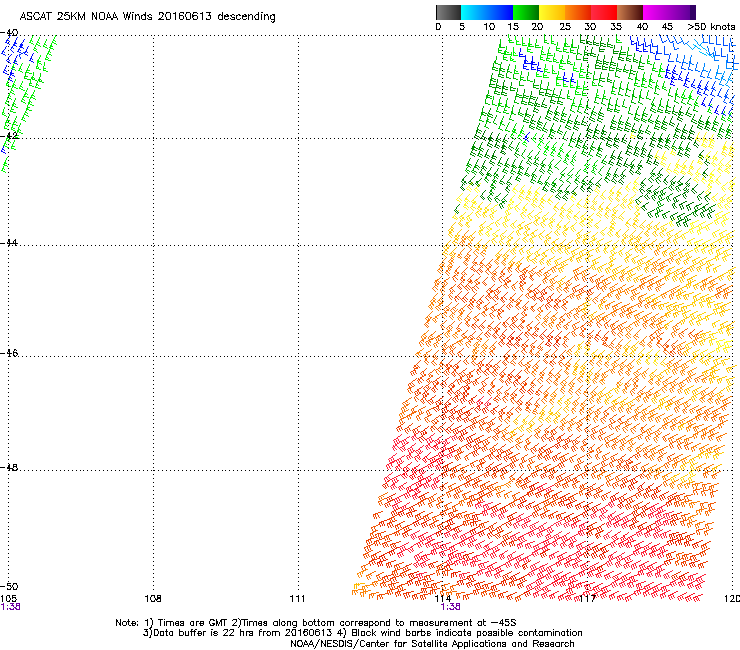Click the blue 10-15 knots legend color
The image size is (740, 650).
tap(500, 12)
